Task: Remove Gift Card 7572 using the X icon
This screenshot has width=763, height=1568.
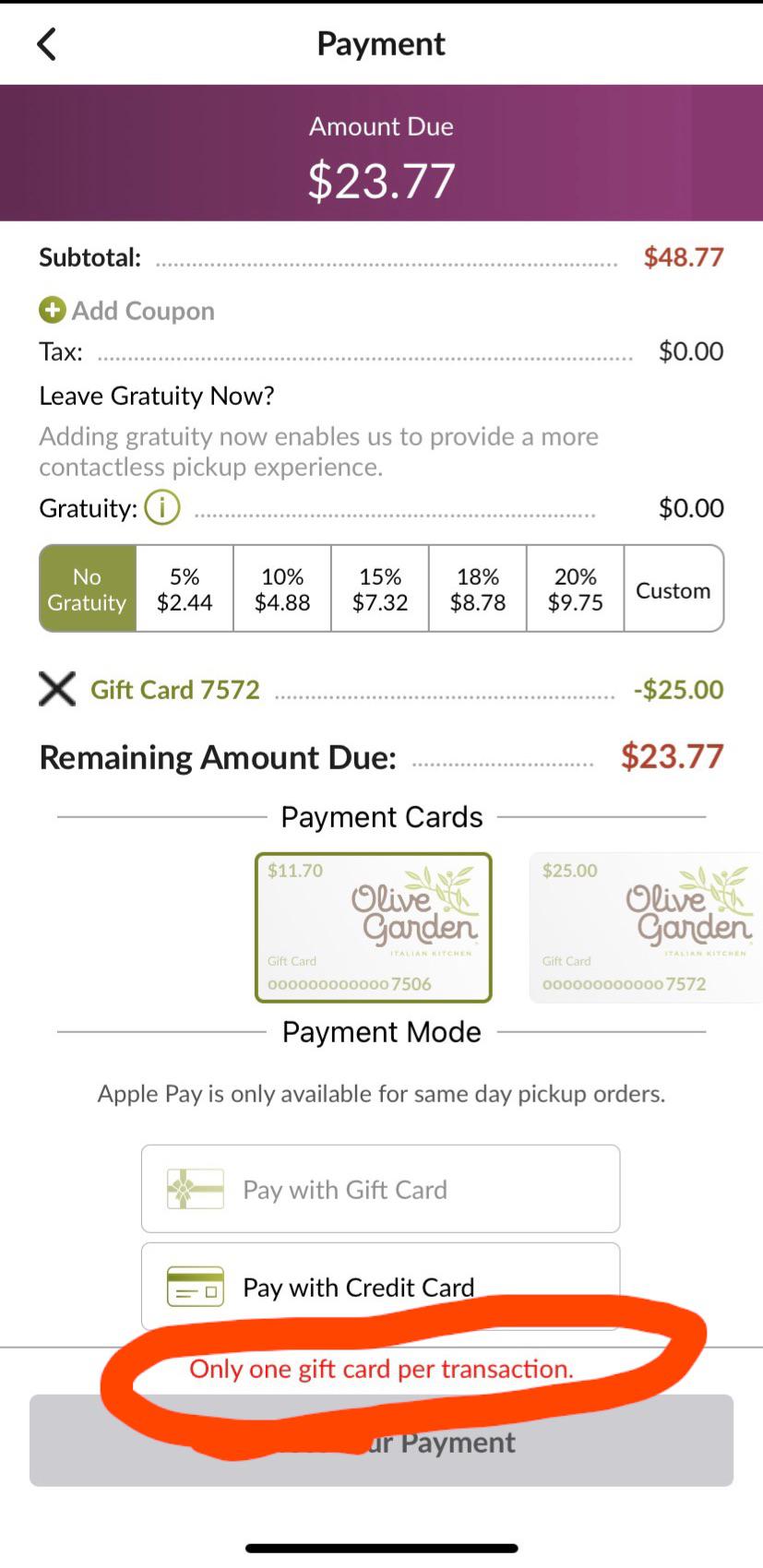Action: (56, 689)
